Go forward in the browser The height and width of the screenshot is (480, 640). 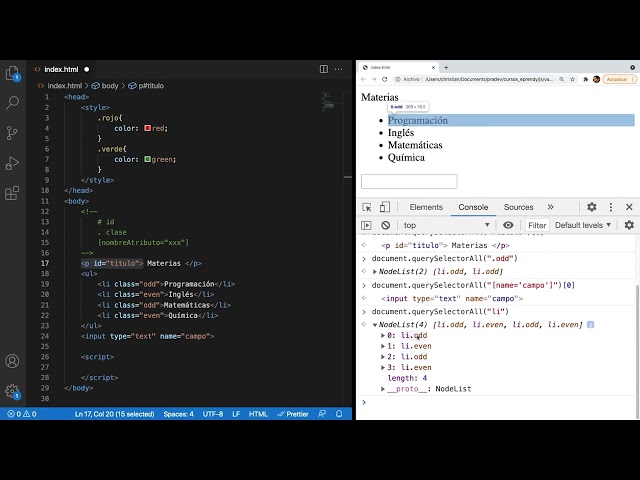click(374, 79)
